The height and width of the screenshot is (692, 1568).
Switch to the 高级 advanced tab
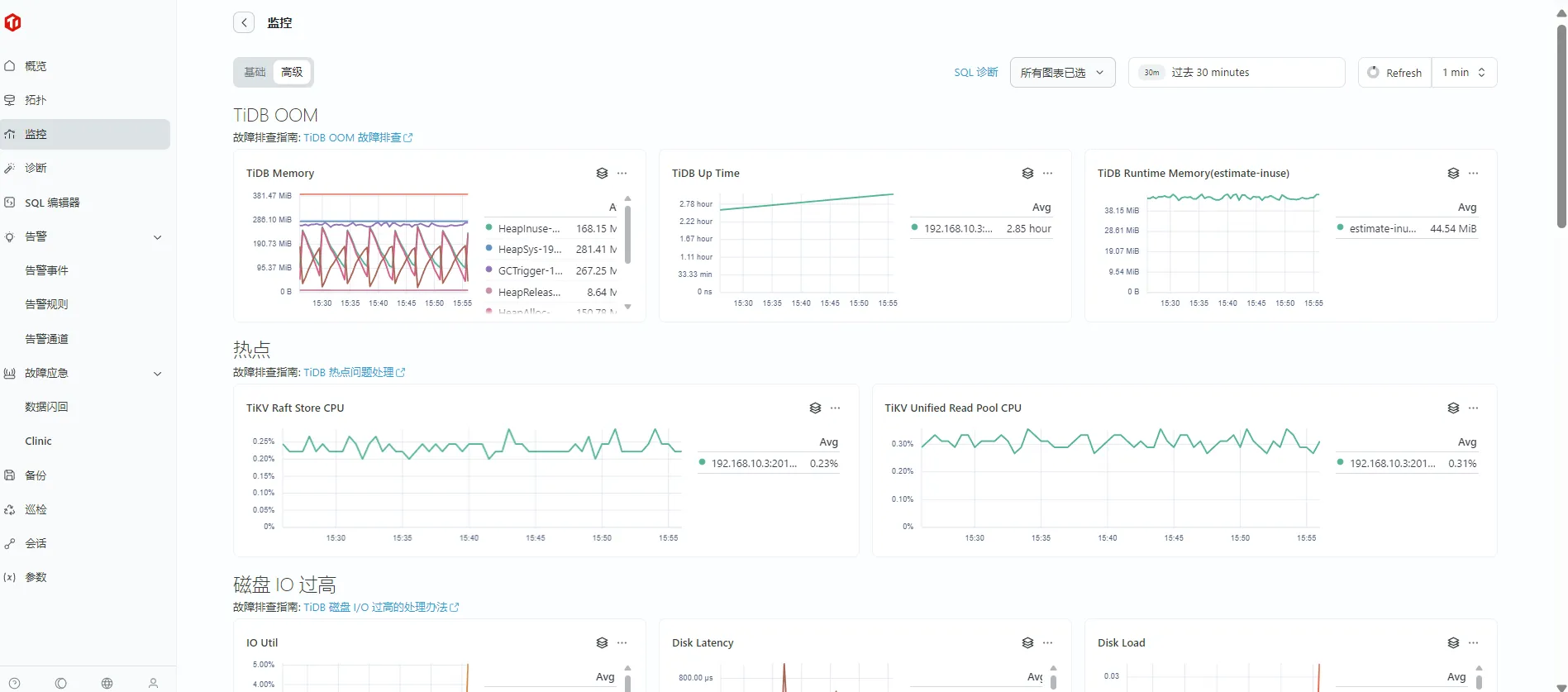pos(292,72)
